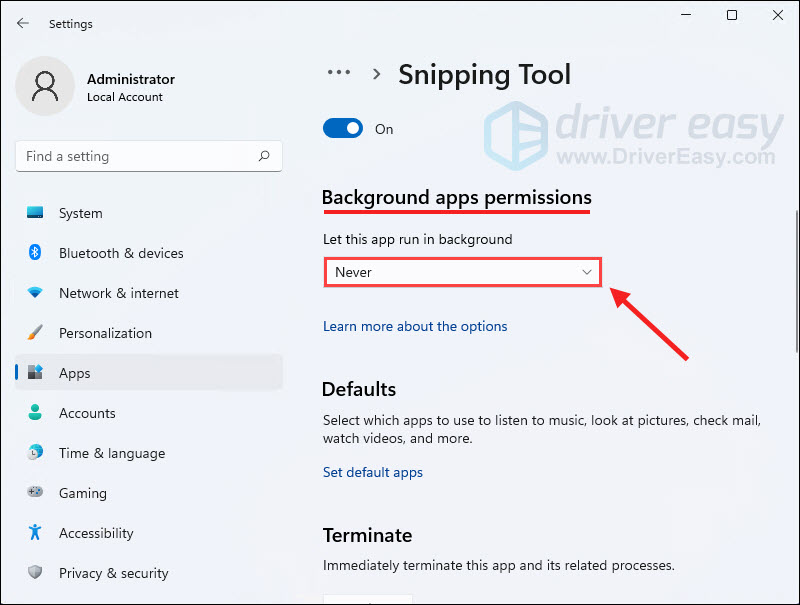Click the Personalization paintbrush icon
This screenshot has height=605, width=800.
tap(35, 332)
